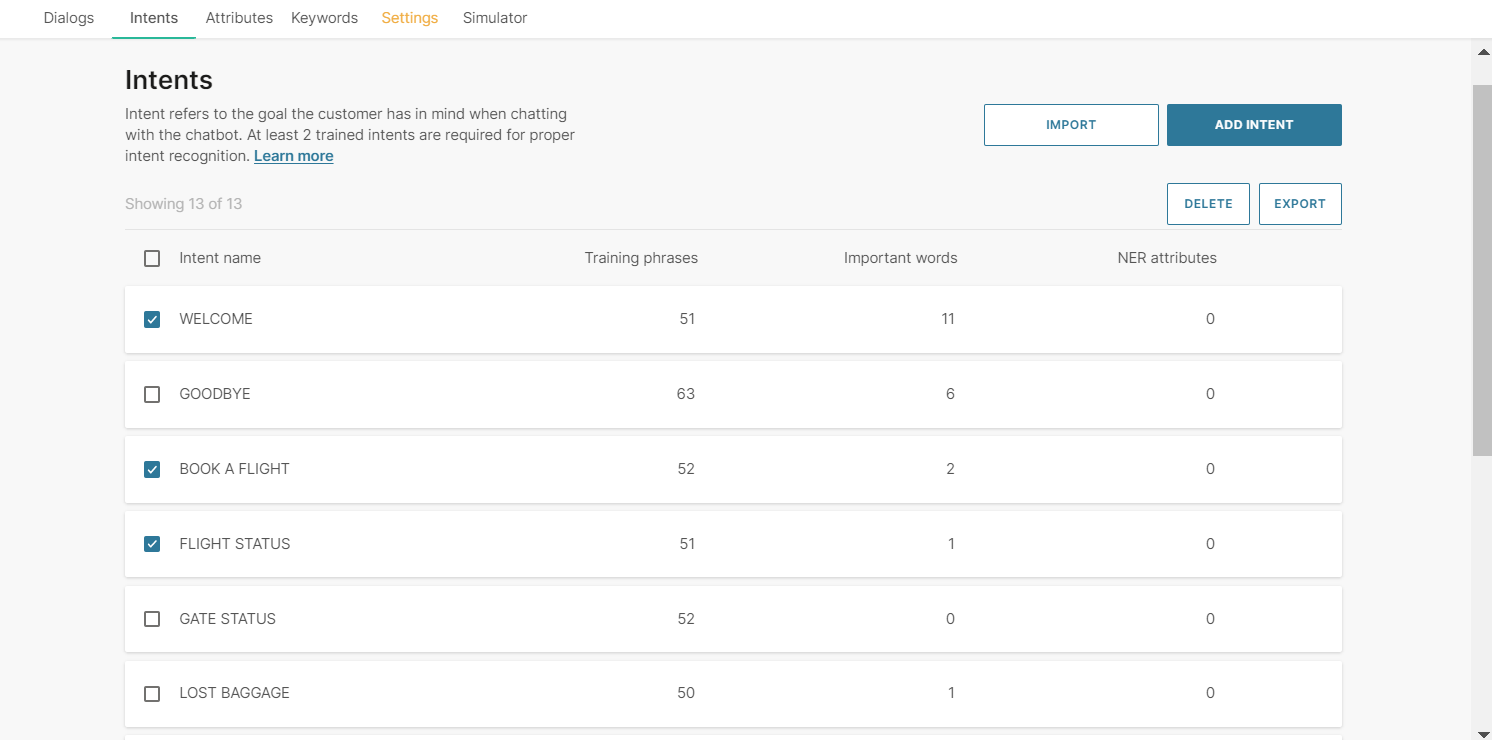Check the GOODBYE intent checkbox

tap(152, 394)
